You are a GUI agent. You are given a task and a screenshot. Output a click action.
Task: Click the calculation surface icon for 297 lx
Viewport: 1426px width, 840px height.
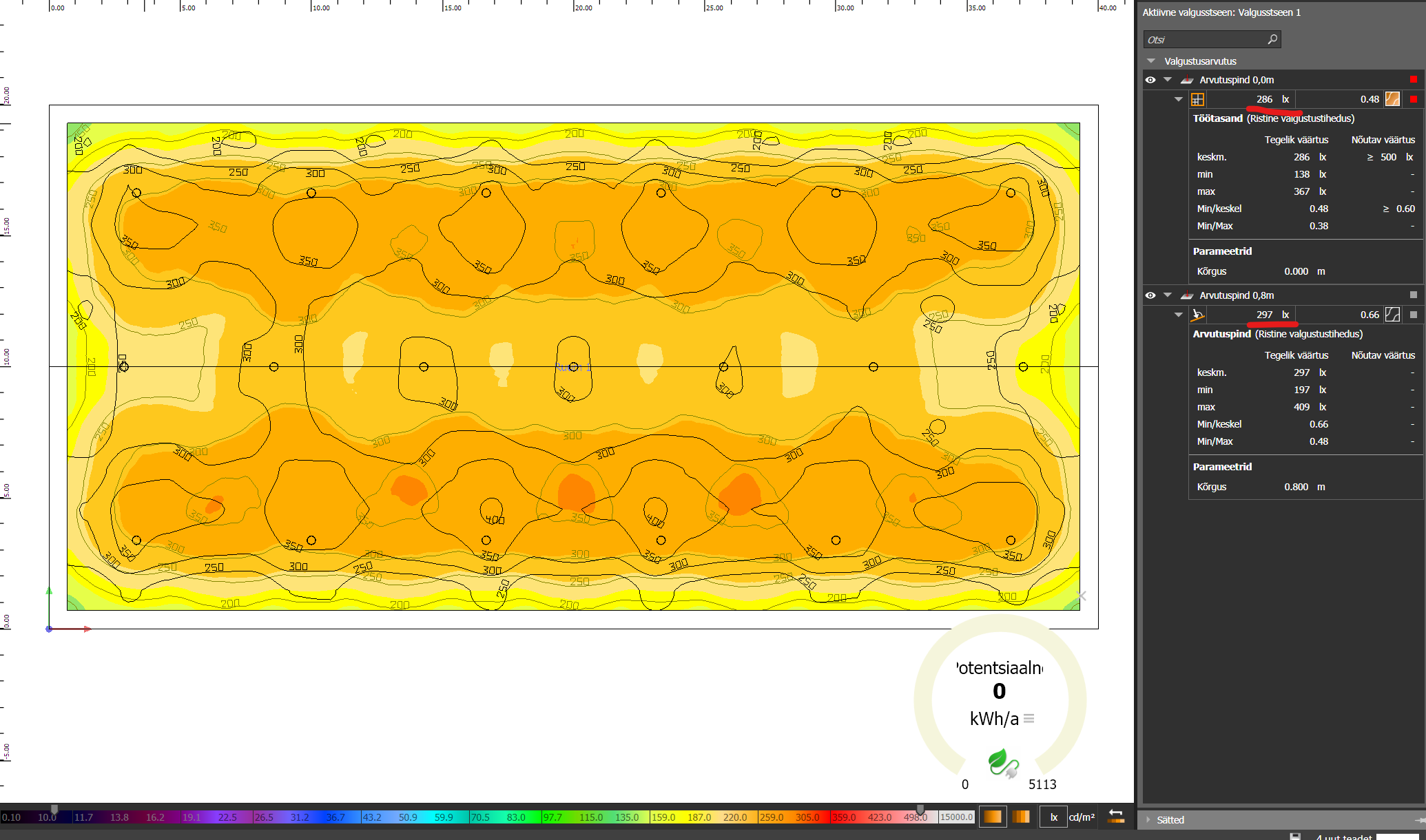click(x=1197, y=315)
